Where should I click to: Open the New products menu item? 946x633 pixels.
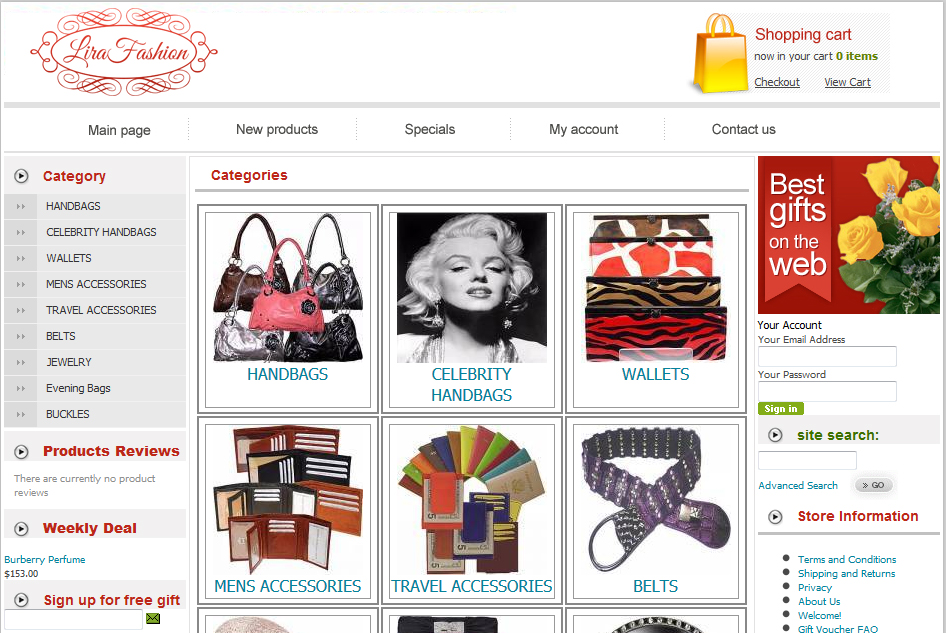[277, 129]
